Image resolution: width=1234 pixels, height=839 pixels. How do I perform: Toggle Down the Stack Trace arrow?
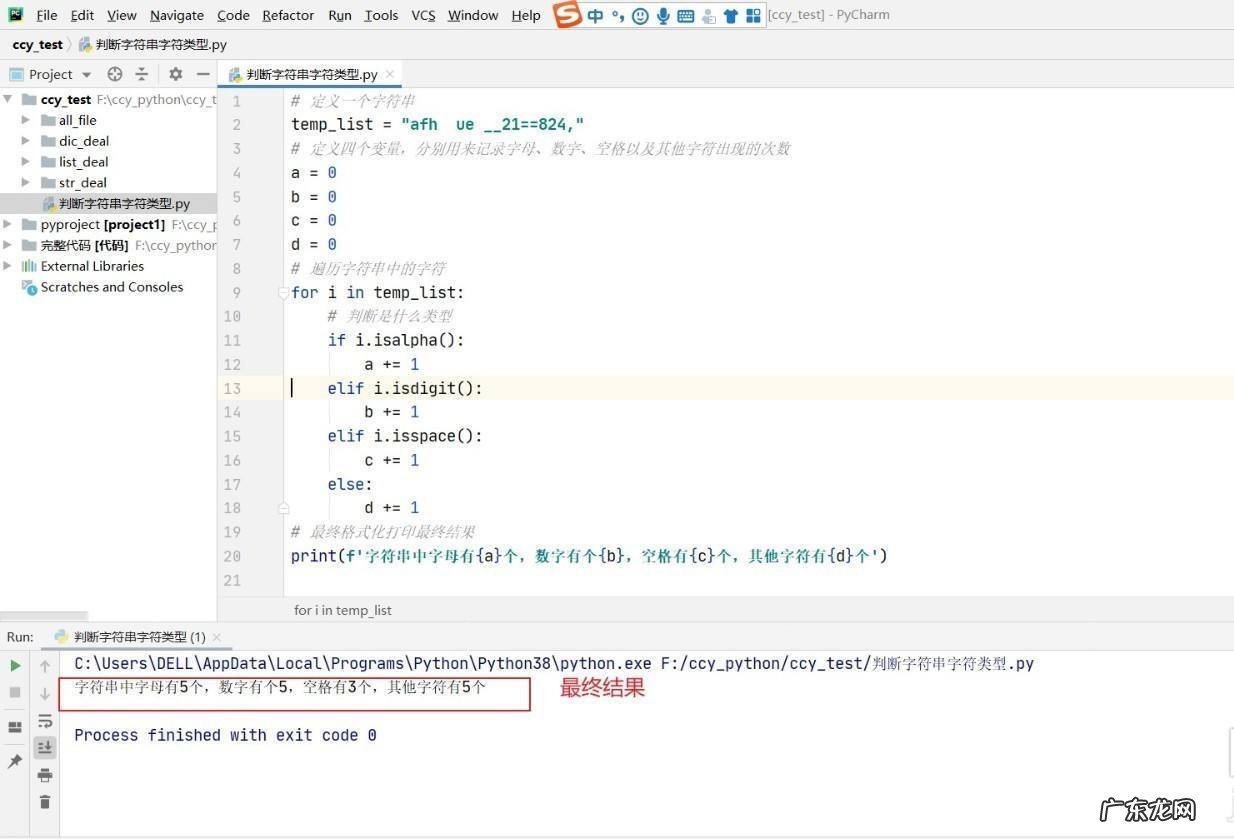point(45,693)
